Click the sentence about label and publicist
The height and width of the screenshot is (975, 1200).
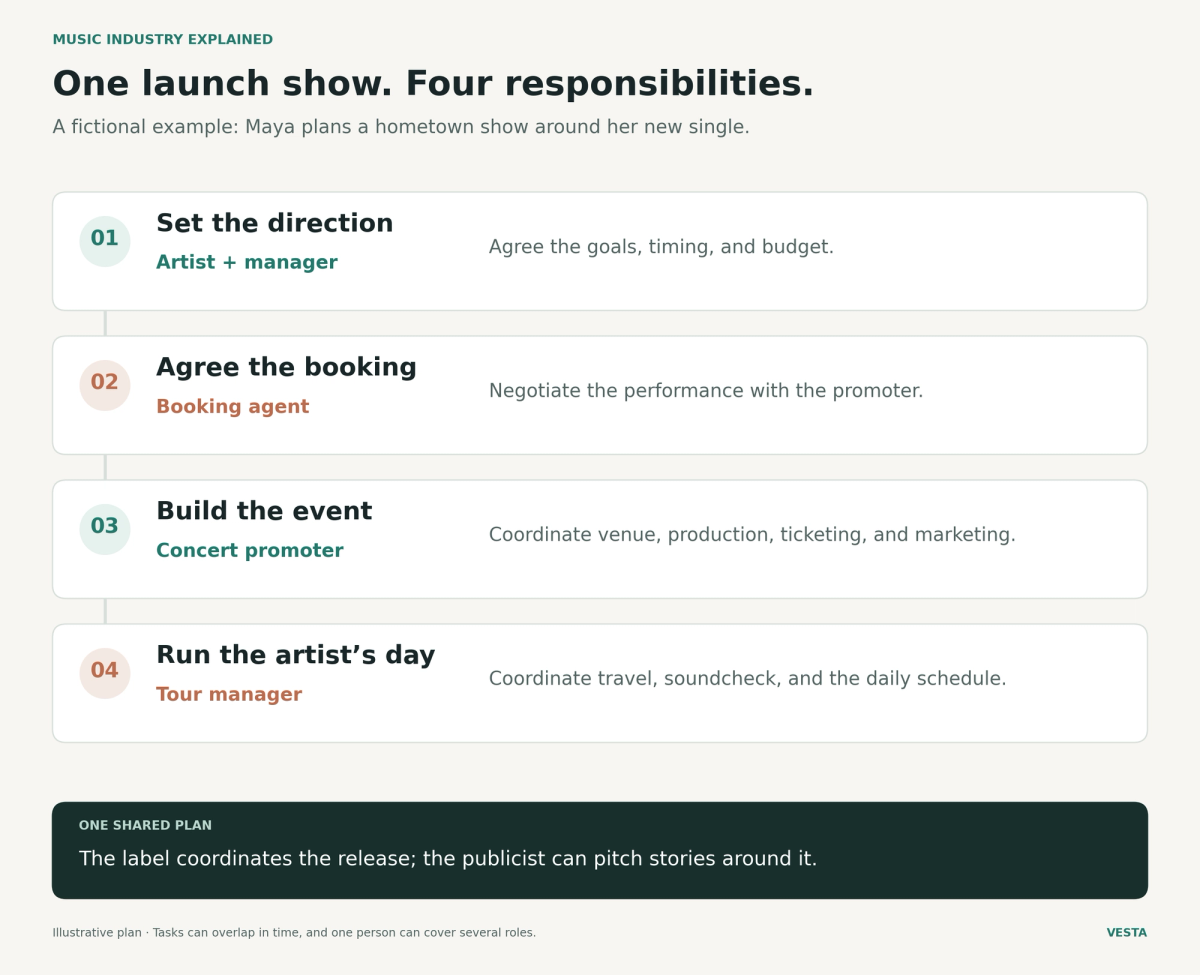[448, 859]
